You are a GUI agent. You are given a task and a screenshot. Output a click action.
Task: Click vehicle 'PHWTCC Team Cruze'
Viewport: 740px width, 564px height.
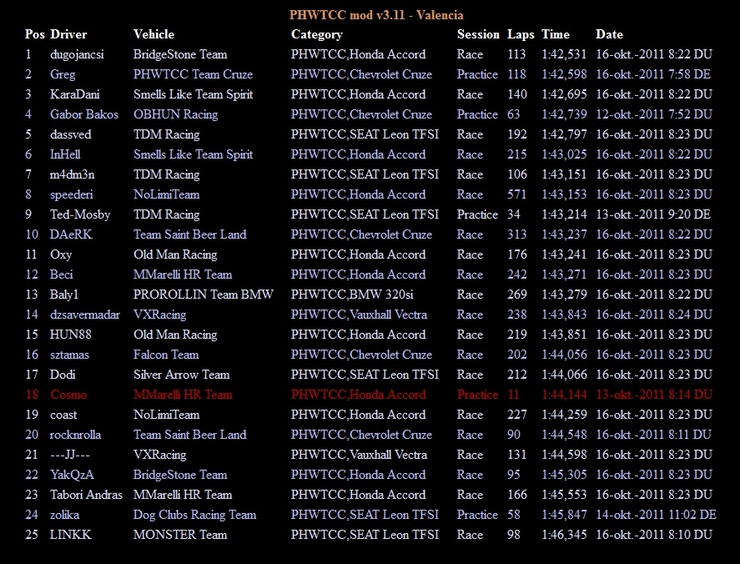pyautogui.click(x=193, y=75)
